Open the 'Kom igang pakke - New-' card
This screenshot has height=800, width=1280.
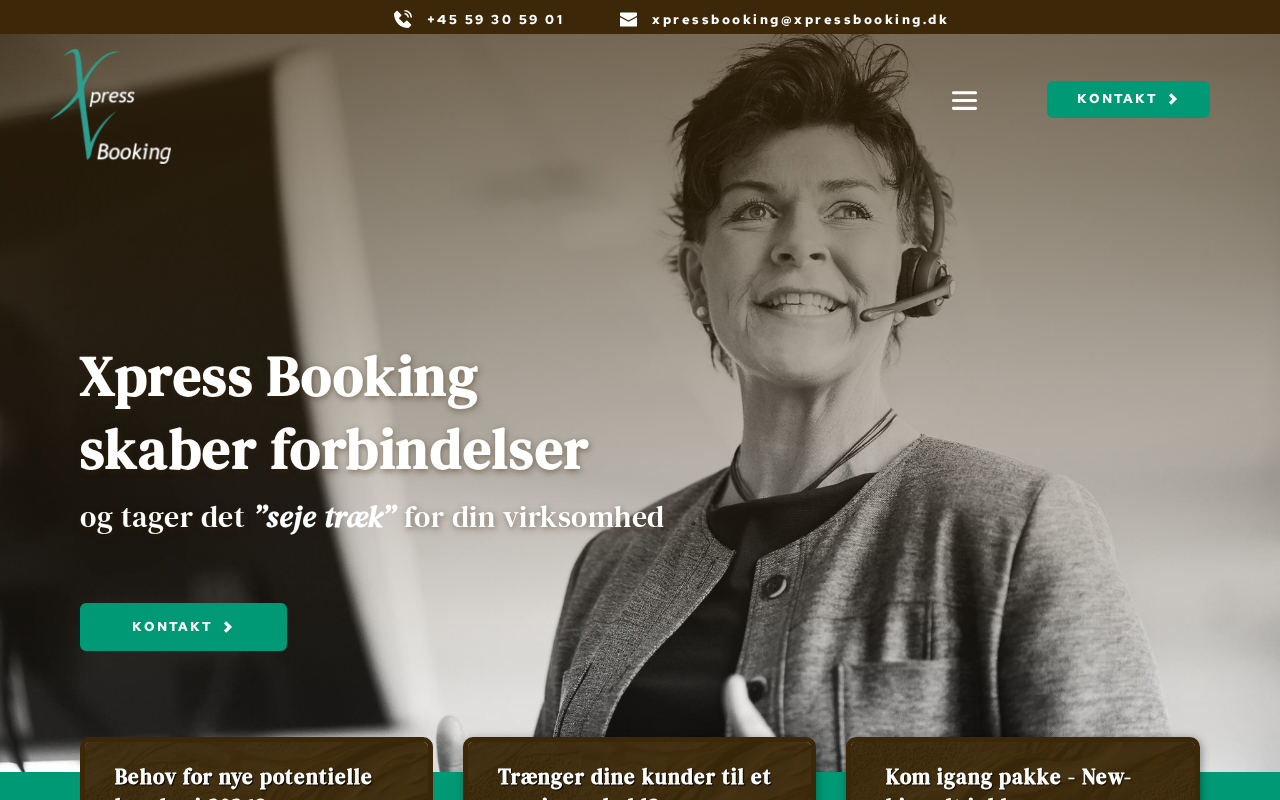click(1023, 769)
